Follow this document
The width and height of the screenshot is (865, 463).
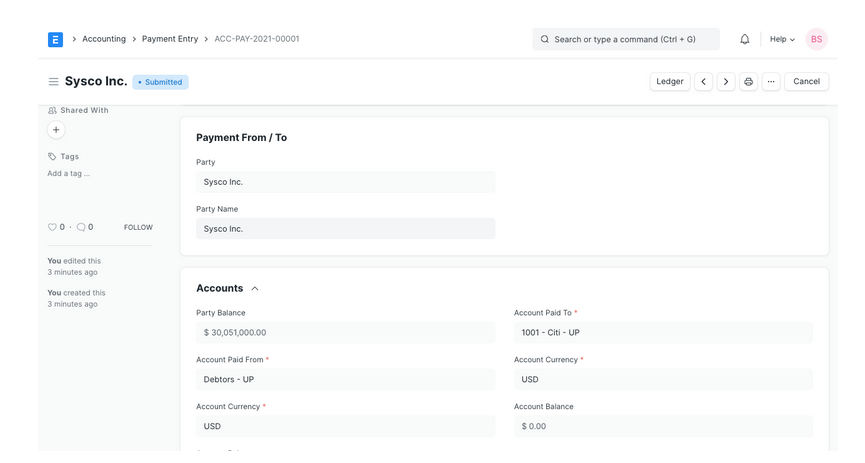[138, 228]
